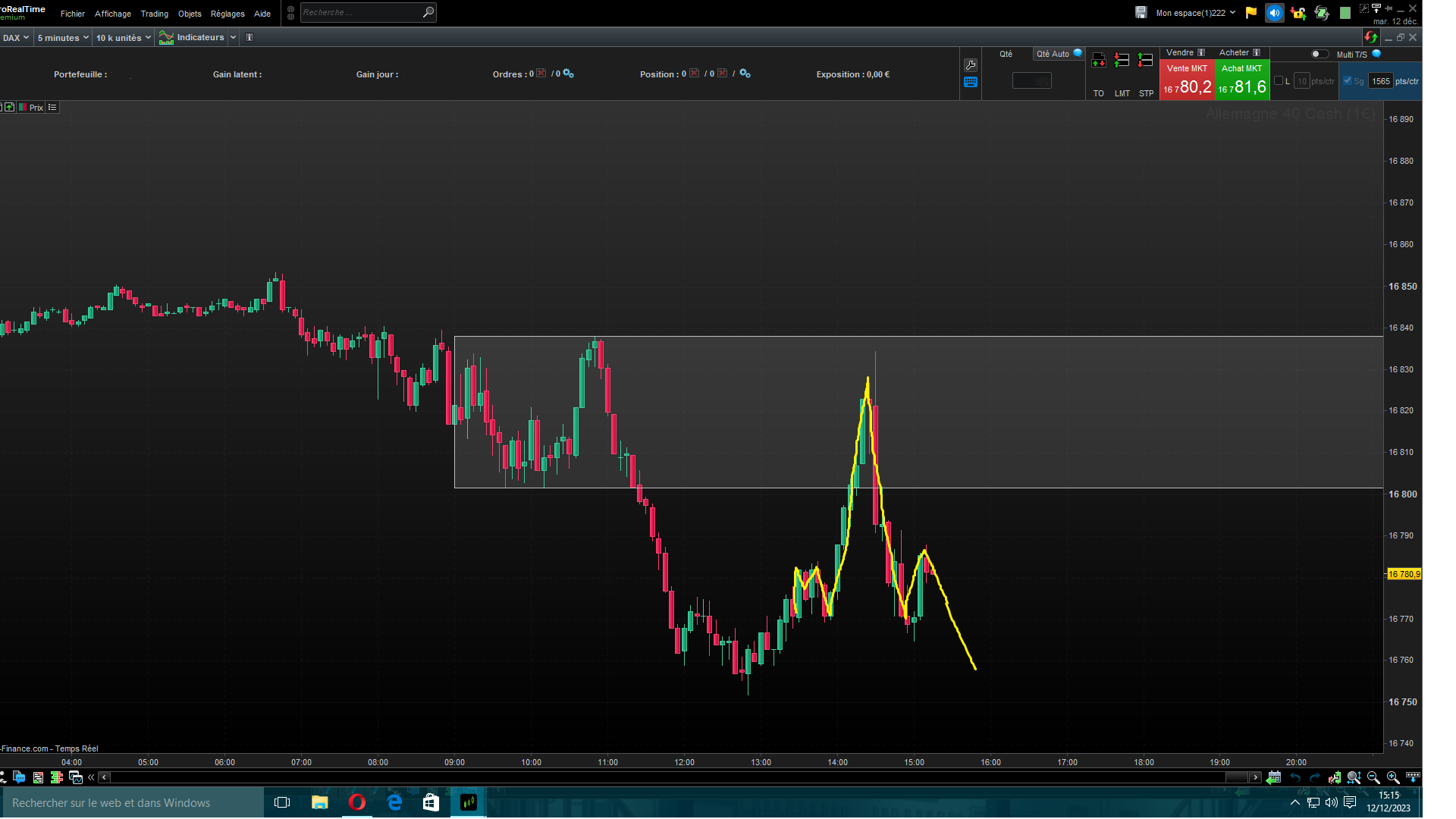Image resolution: width=1456 pixels, height=819 pixels.
Task: Click the zoom out magnifier icon
Action: (x=1373, y=777)
